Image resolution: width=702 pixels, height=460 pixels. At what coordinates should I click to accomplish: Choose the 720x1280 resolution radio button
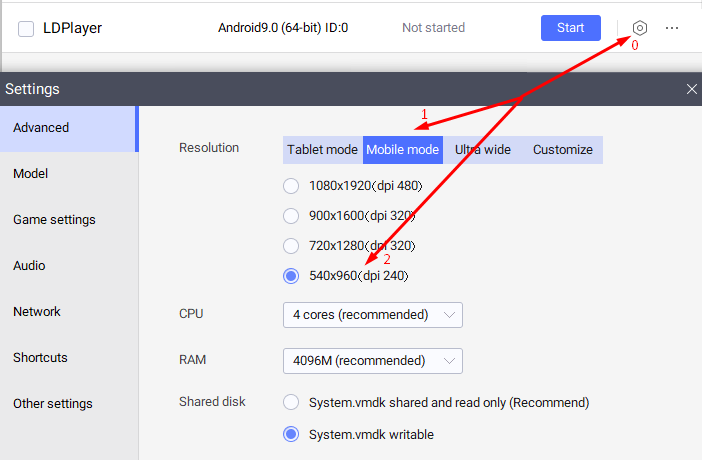coord(291,245)
